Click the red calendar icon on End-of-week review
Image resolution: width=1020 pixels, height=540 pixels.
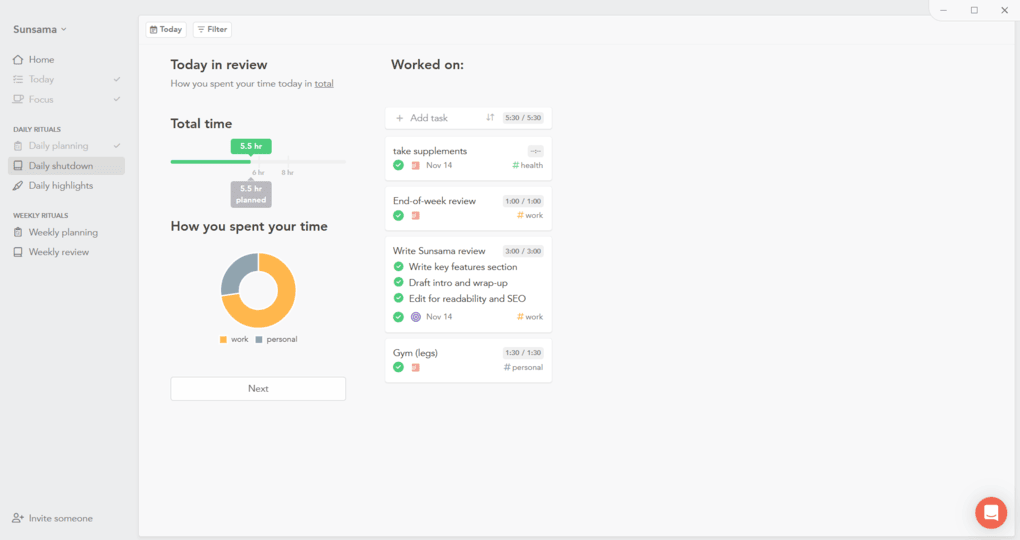416,215
